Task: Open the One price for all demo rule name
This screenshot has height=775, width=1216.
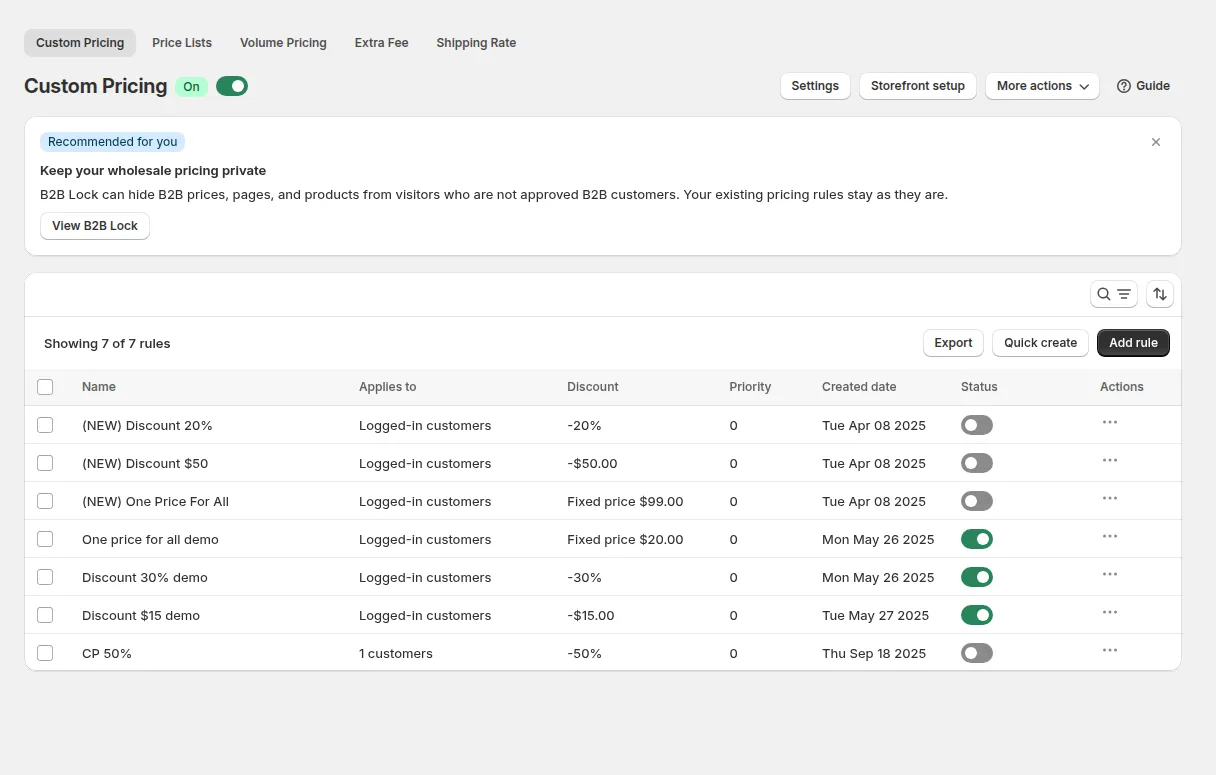Action: (150, 539)
